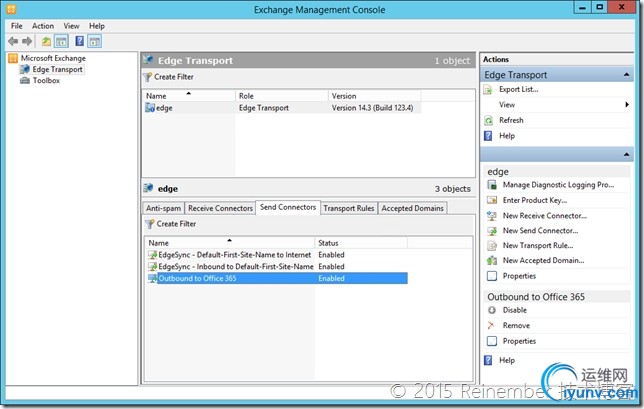The height and width of the screenshot is (409, 644).
Task: Click the Up one level folder icon
Action: tap(46, 41)
